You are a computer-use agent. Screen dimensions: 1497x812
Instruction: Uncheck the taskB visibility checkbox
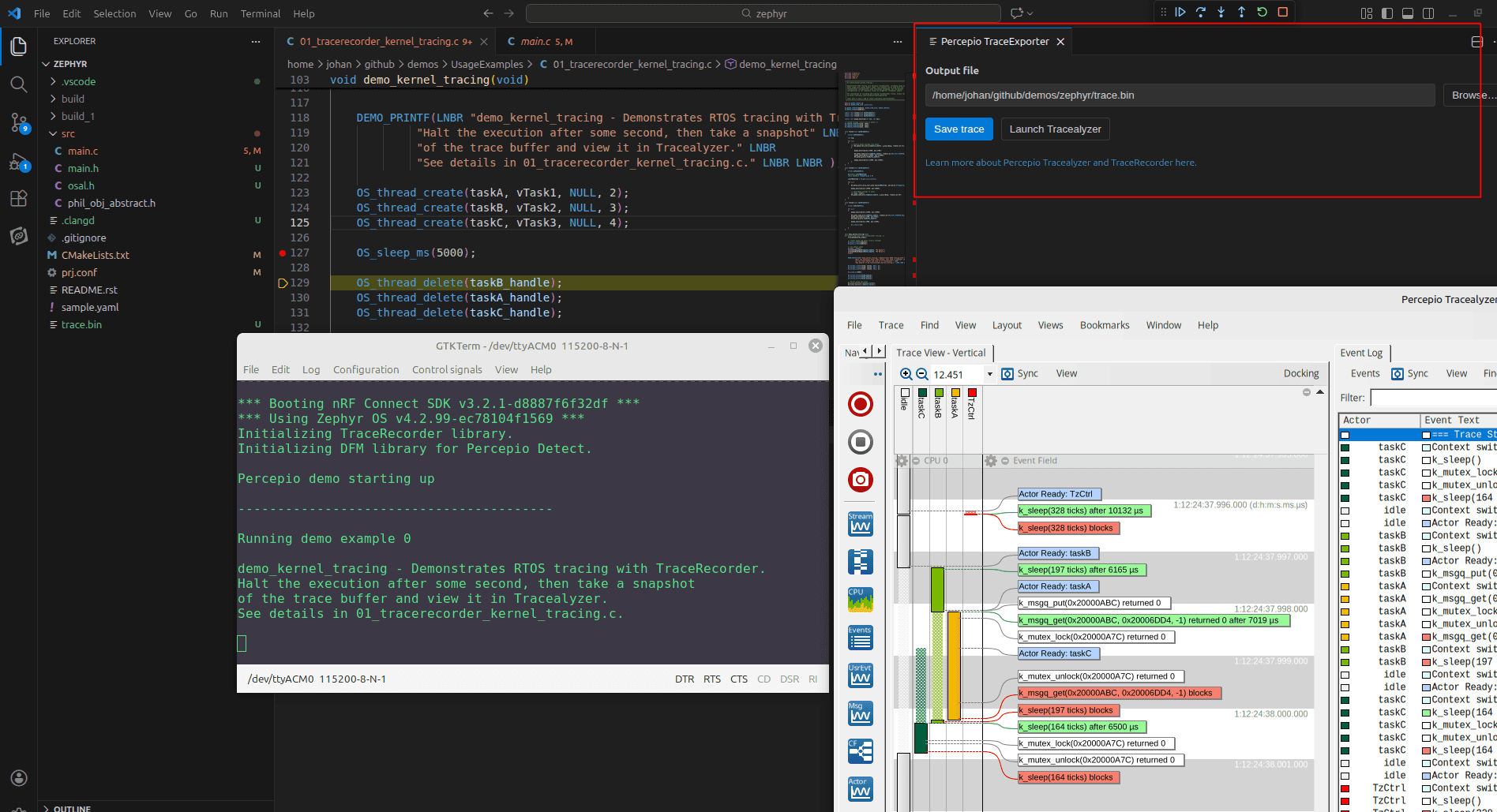939,392
